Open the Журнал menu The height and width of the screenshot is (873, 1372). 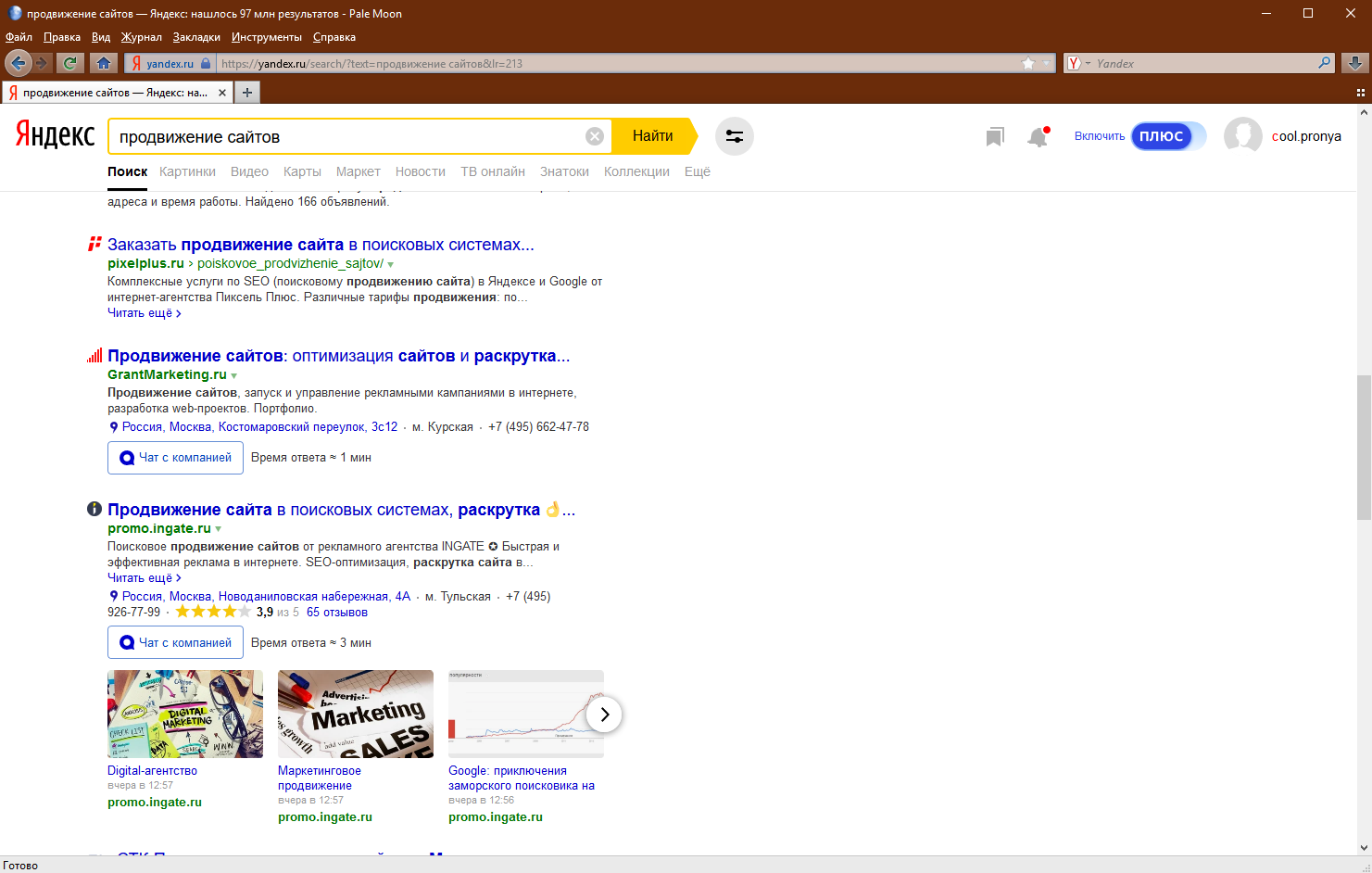(142, 37)
